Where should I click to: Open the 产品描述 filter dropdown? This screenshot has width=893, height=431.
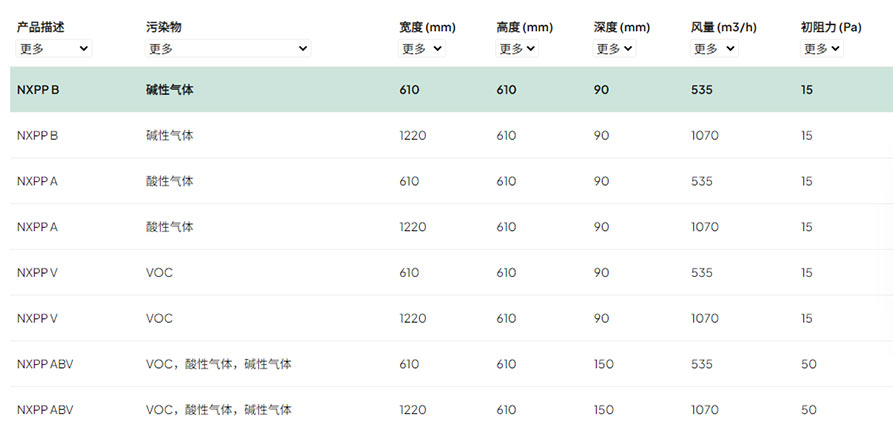(54, 49)
